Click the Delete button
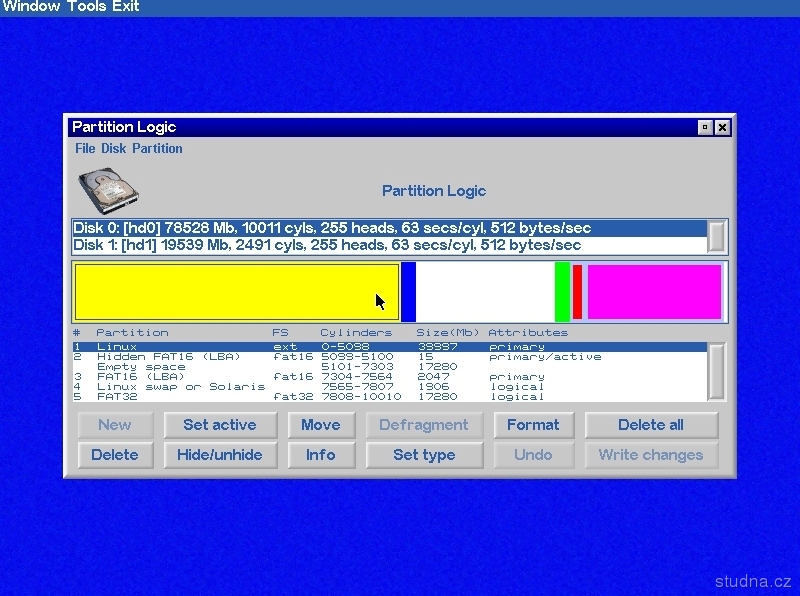Viewport: 800px width, 596px height. pos(115,455)
